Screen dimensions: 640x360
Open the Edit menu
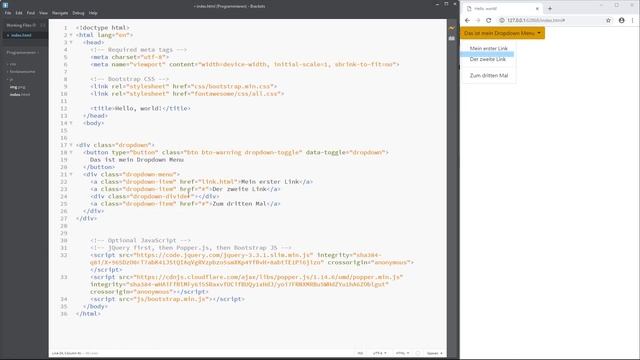(x=19, y=13)
